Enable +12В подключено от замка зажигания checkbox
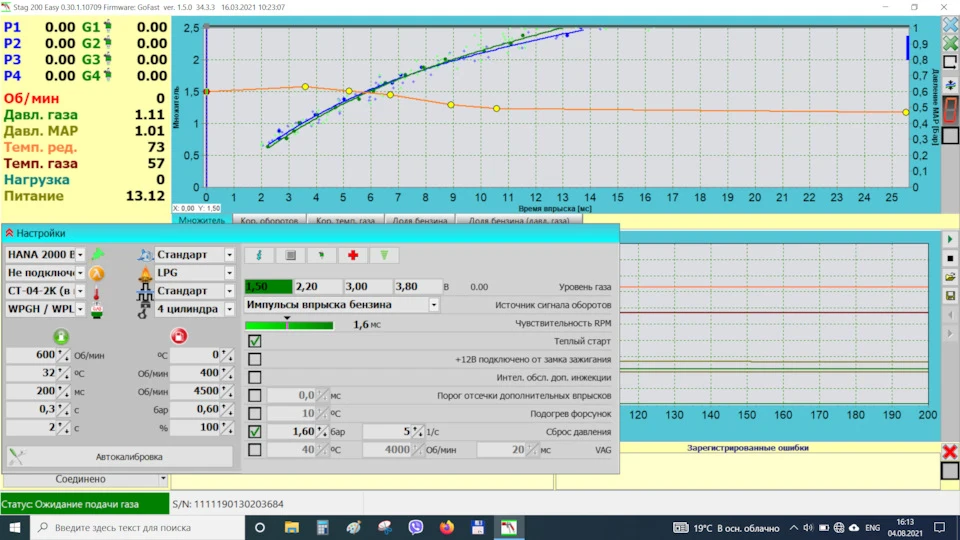 (255, 359)
